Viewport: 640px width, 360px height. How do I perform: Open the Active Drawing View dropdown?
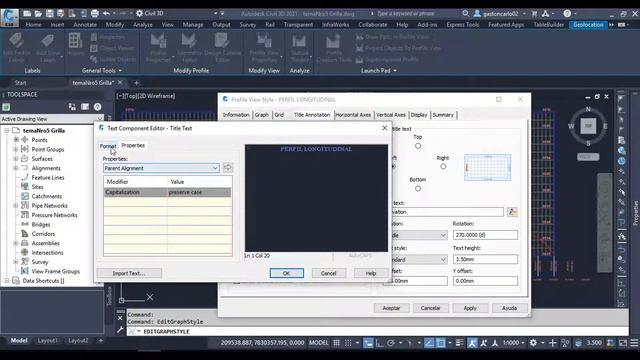[x=51, y=119]
